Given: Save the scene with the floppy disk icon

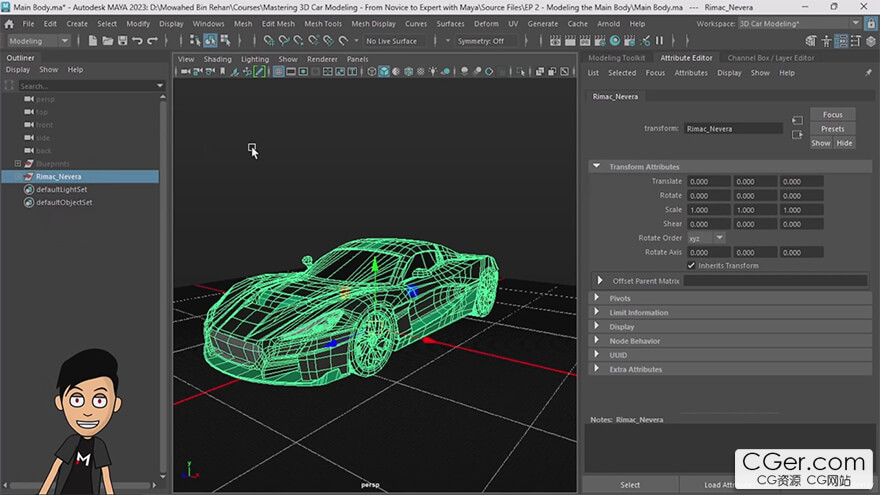Looking at the screenshot, I should point(122,41).
